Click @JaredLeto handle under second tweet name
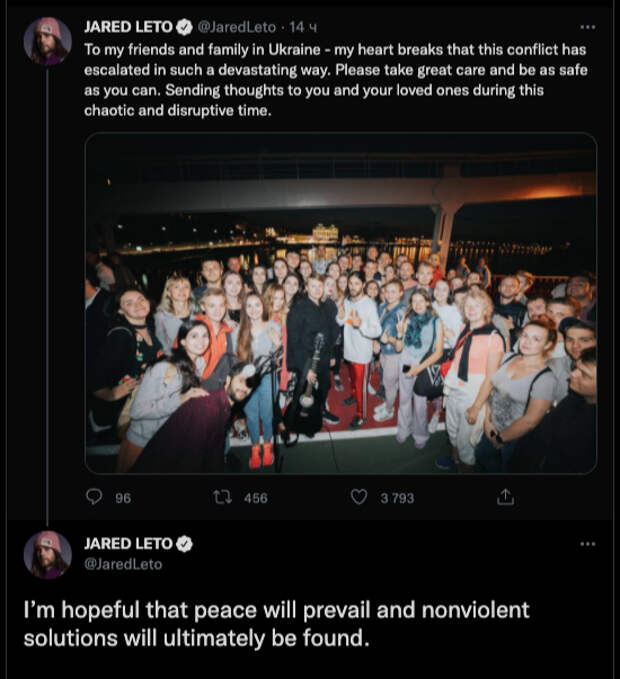Image resolution: width=620 pixels, height=679 pixels. pos(123,564)
